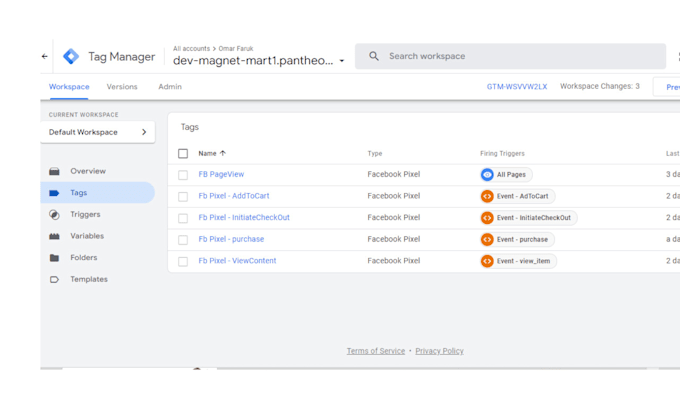Click the All Pages trigger chip
The image size is (680, 409).
(x=506, y=174)
